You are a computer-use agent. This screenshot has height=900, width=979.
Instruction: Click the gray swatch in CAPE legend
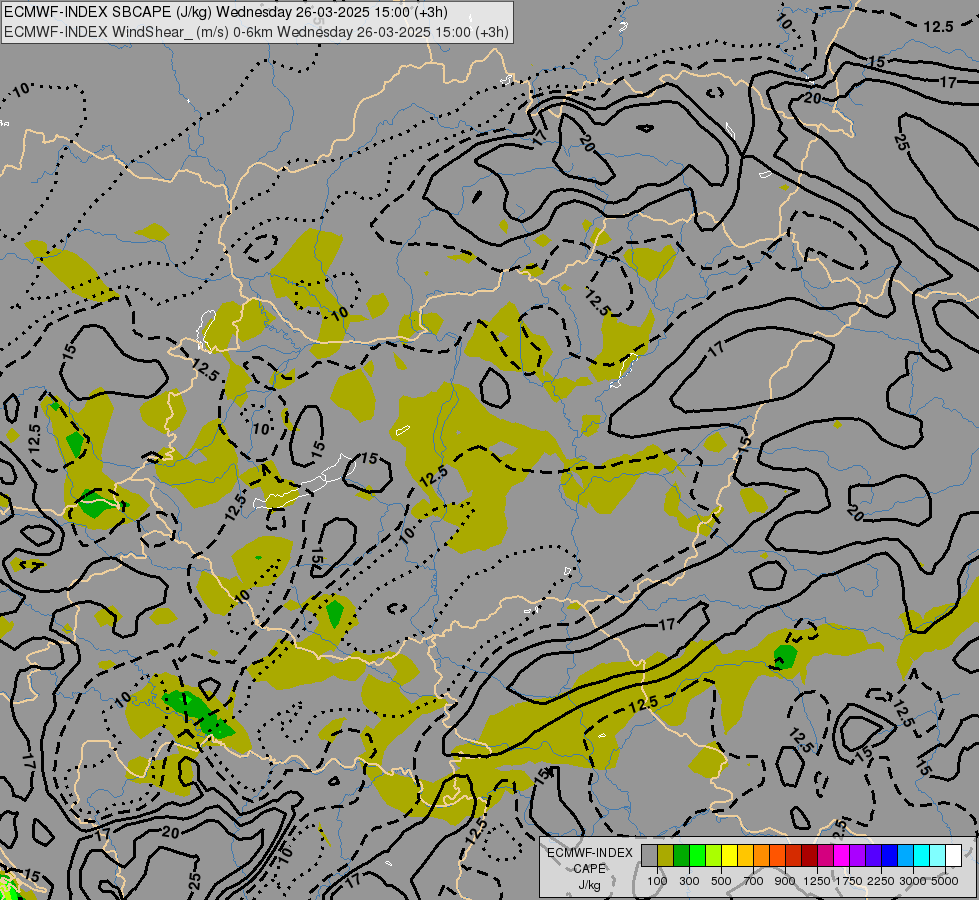(x=649, y=855)
